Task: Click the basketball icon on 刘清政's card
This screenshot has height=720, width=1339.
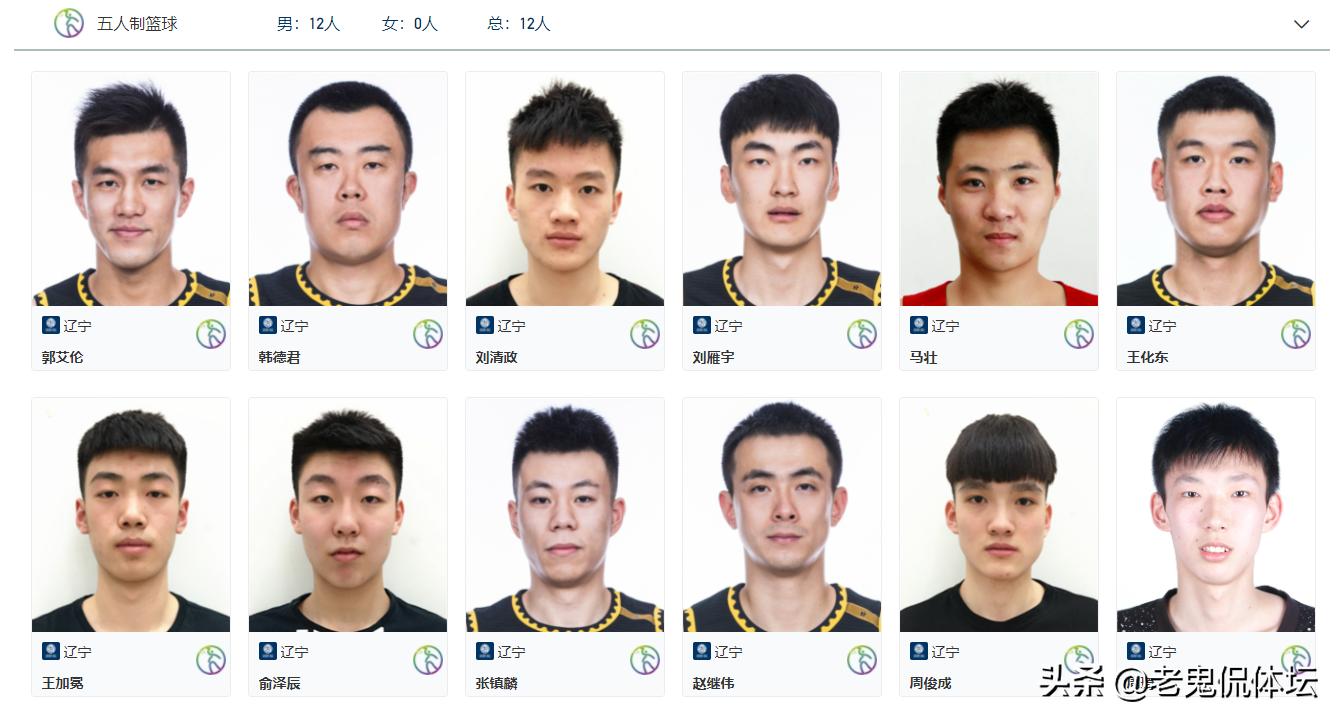Action: pos(645,334)
